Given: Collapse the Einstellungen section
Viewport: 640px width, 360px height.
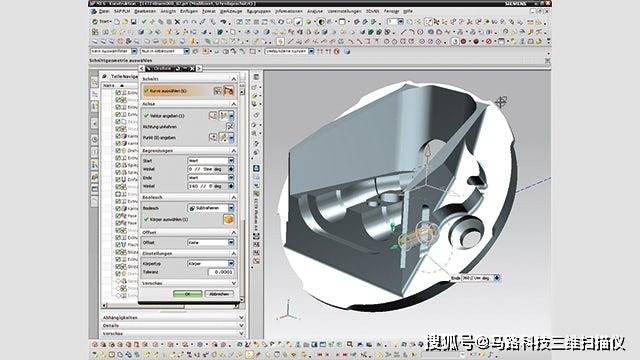Looking at the screenshot, I should (233, 253).
